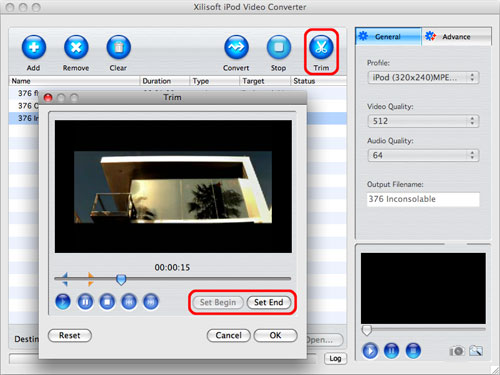Viewport: 500px width, 375px height.
Task: Open the Log button
Action: point(335,358)
